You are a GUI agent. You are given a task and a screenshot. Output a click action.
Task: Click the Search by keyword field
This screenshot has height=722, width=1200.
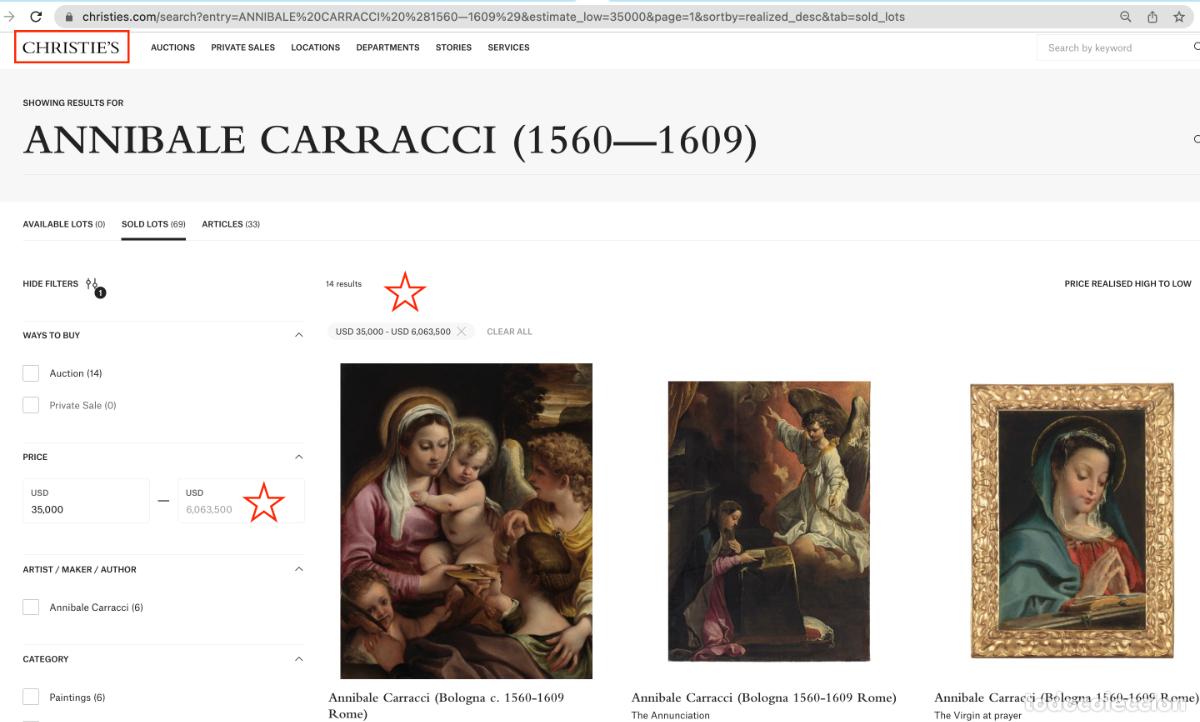pyautogui.click(x=1116, y=47)
